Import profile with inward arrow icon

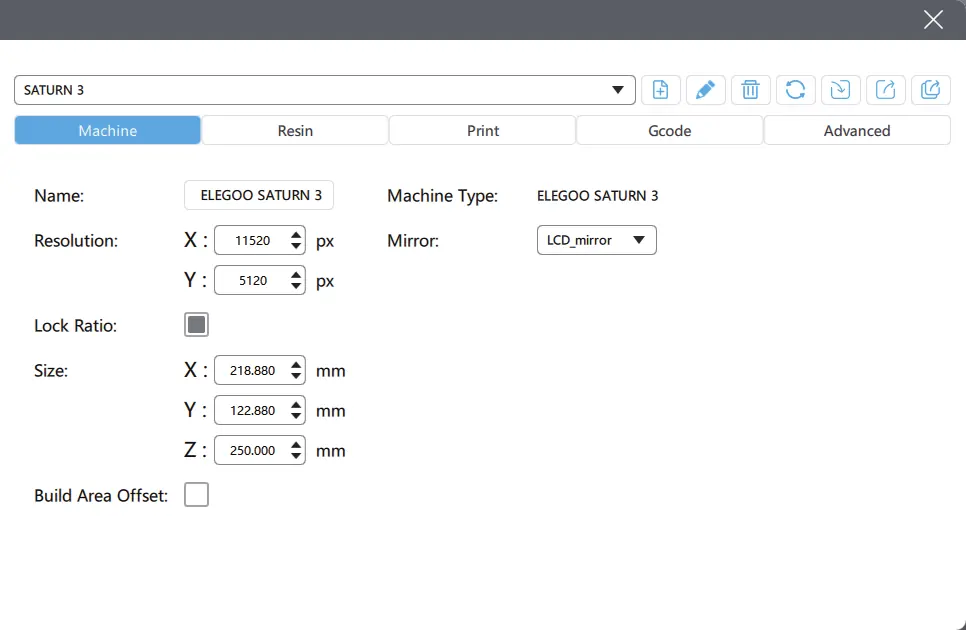[x=840, y=90]
